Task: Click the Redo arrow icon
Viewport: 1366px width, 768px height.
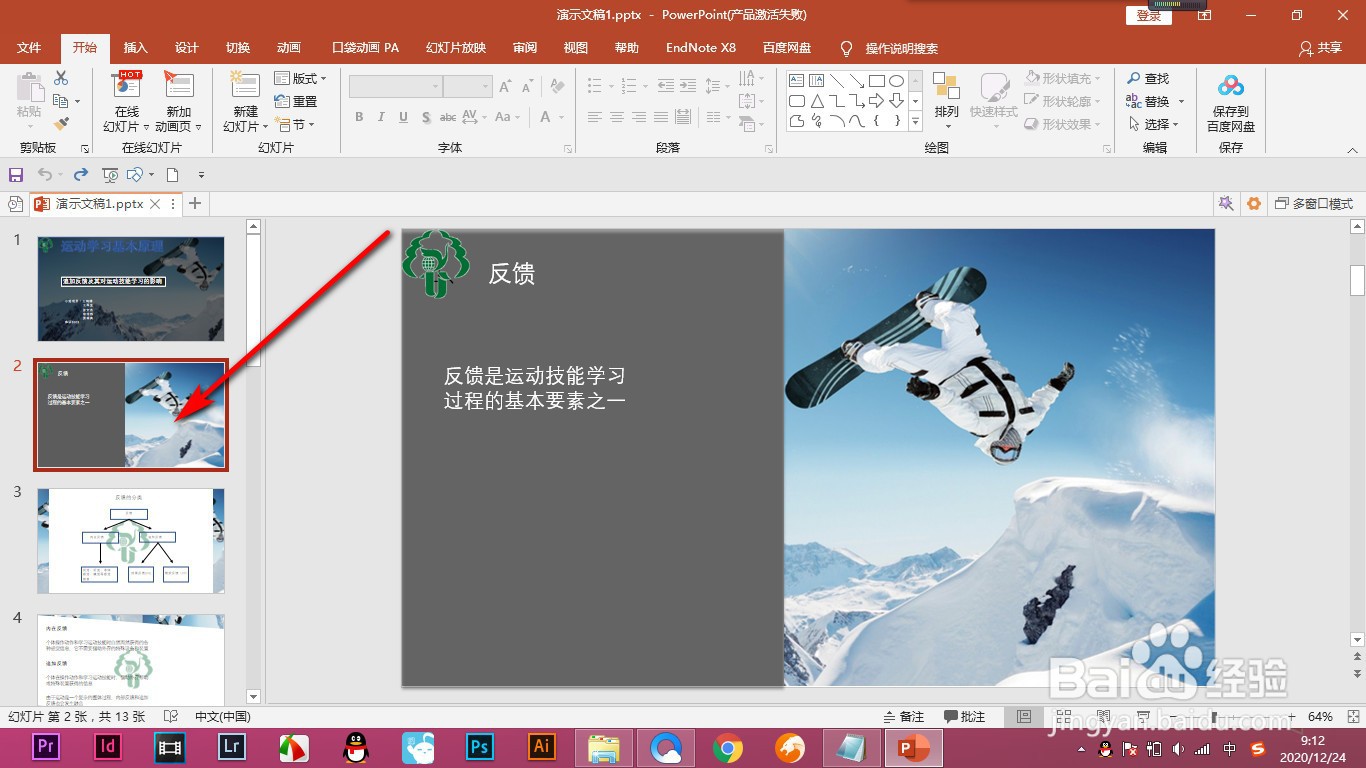Action: coord(81,175)
